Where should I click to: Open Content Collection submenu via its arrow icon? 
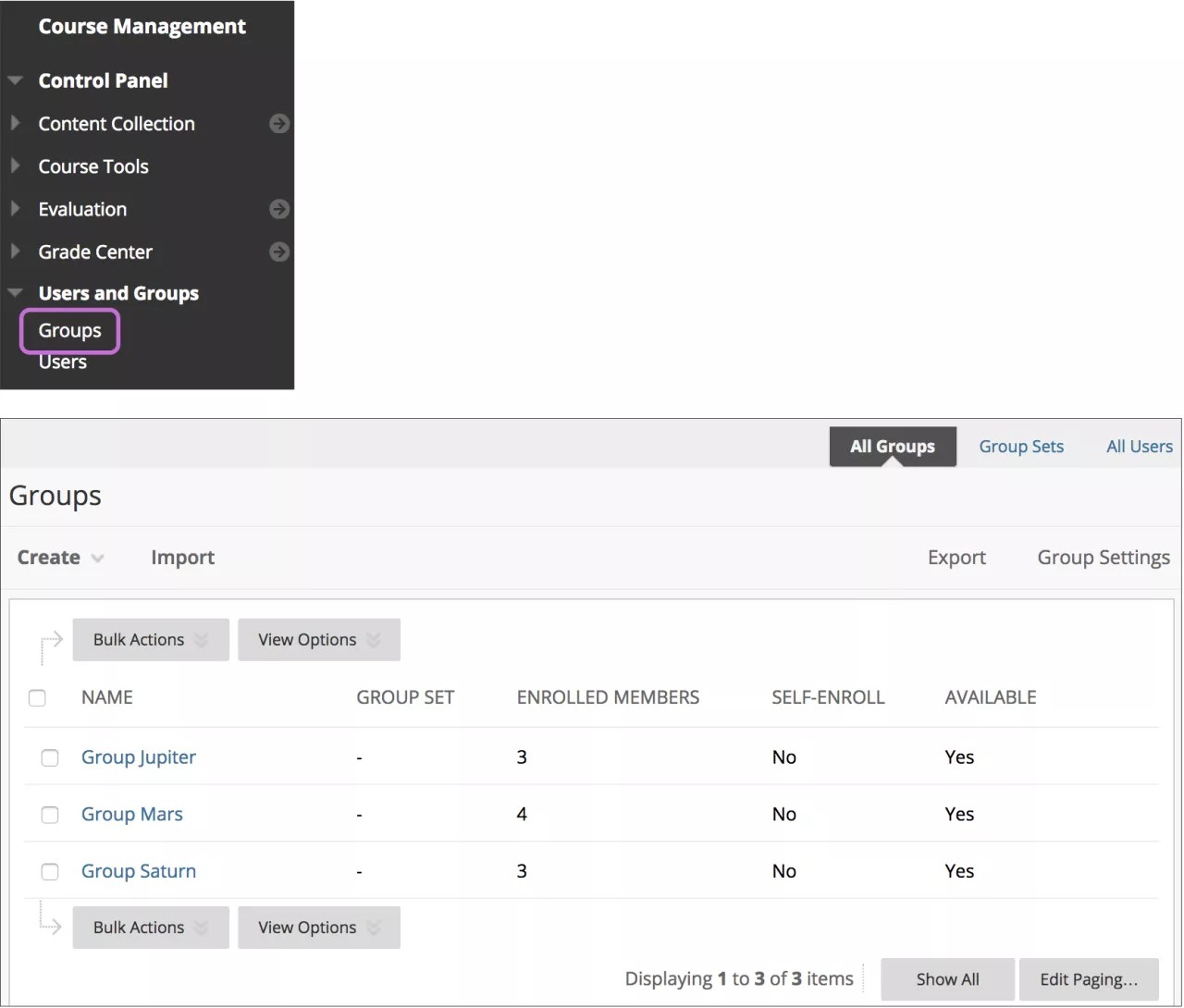[x=279, y=123]
